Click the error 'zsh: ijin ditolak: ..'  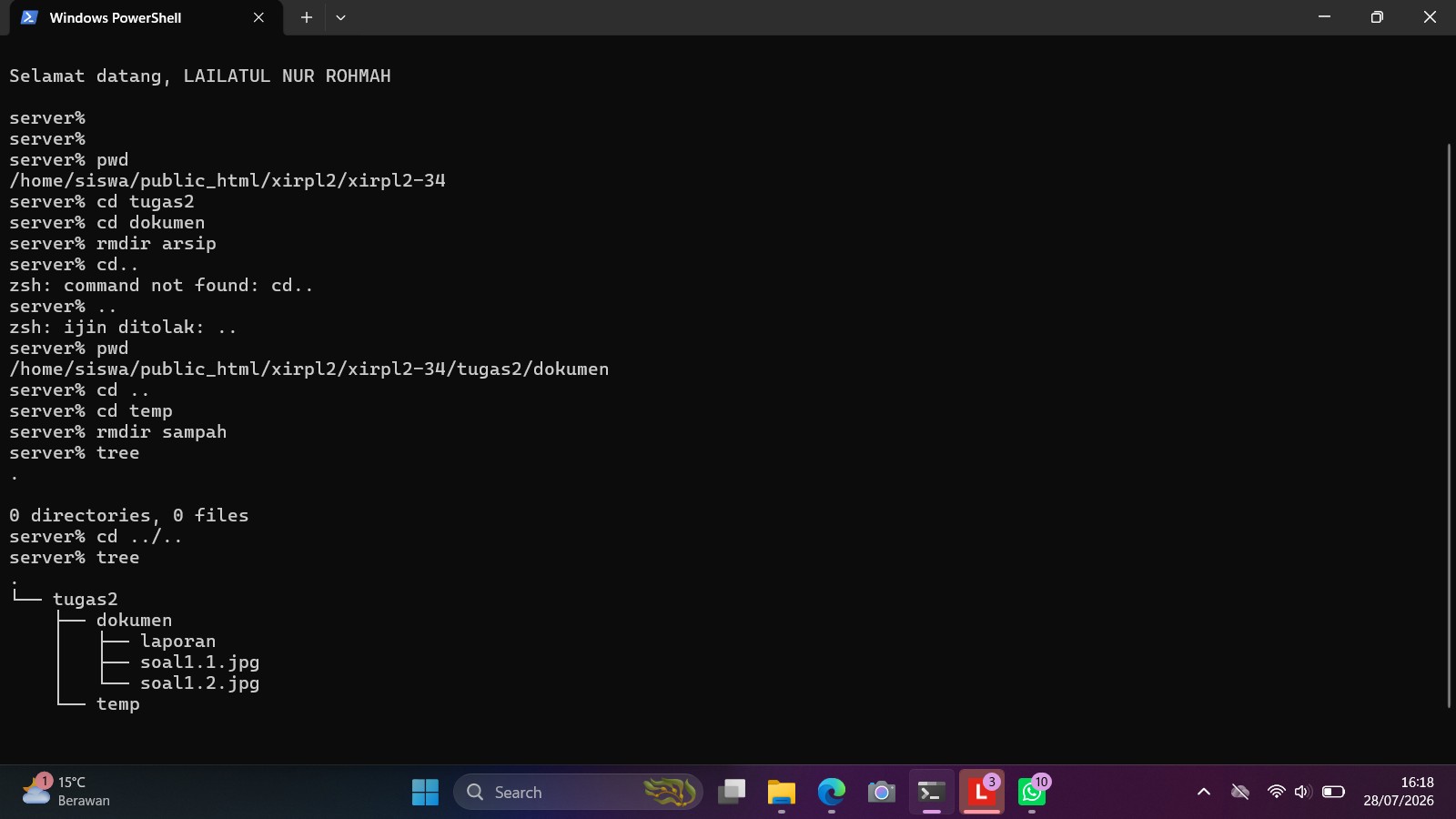(x=124, y=328)
